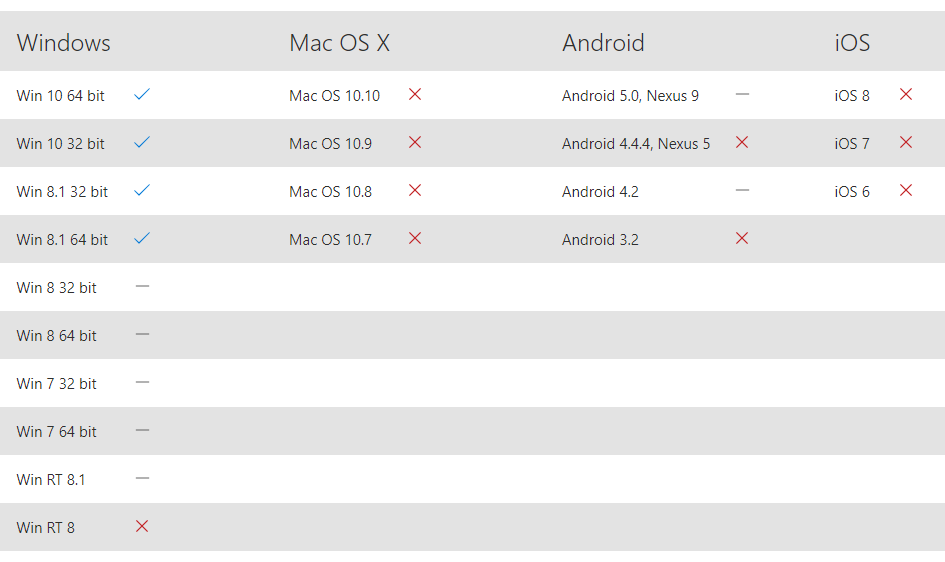This screenshot has height=562, width=945.
Task: Click the checkmark next to Win 8.1 32 bit
Action: (142, 190)
